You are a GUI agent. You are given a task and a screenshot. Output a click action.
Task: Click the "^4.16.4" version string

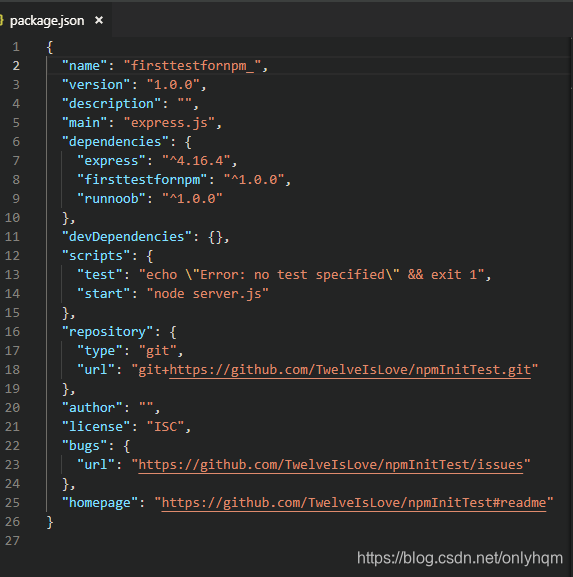(197, 161)
